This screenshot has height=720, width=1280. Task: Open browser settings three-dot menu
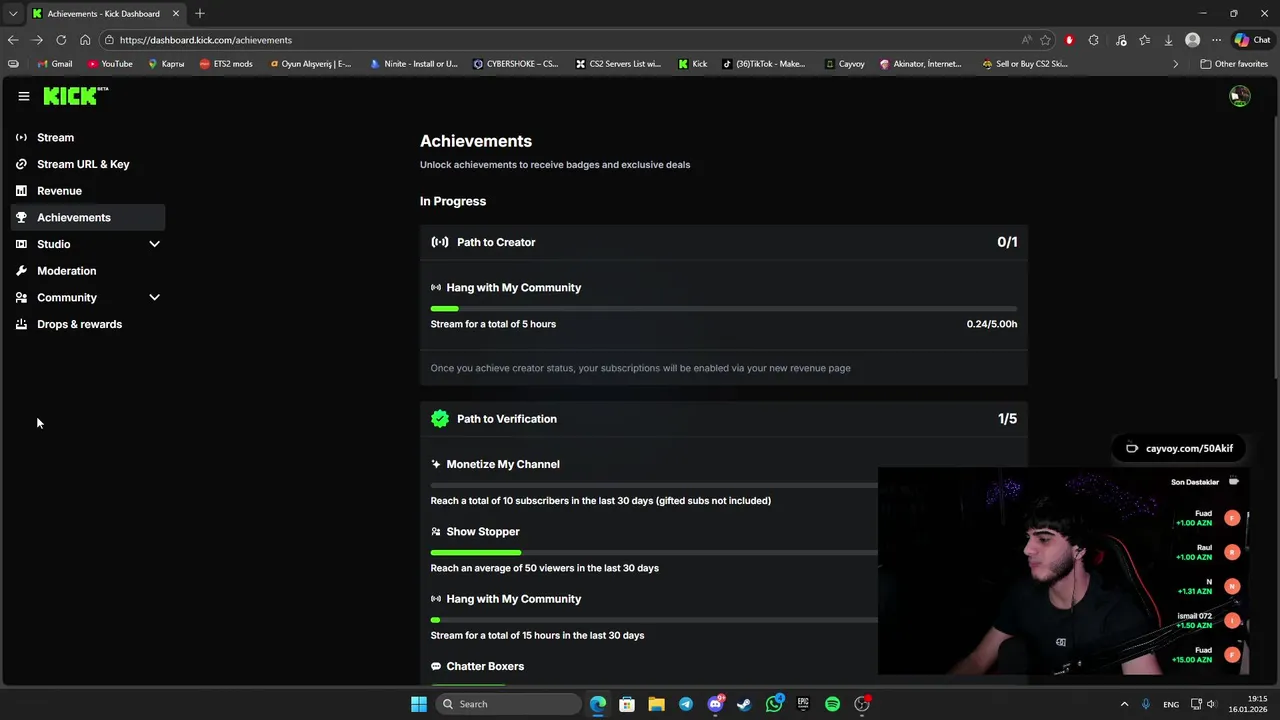point(1216,40)
